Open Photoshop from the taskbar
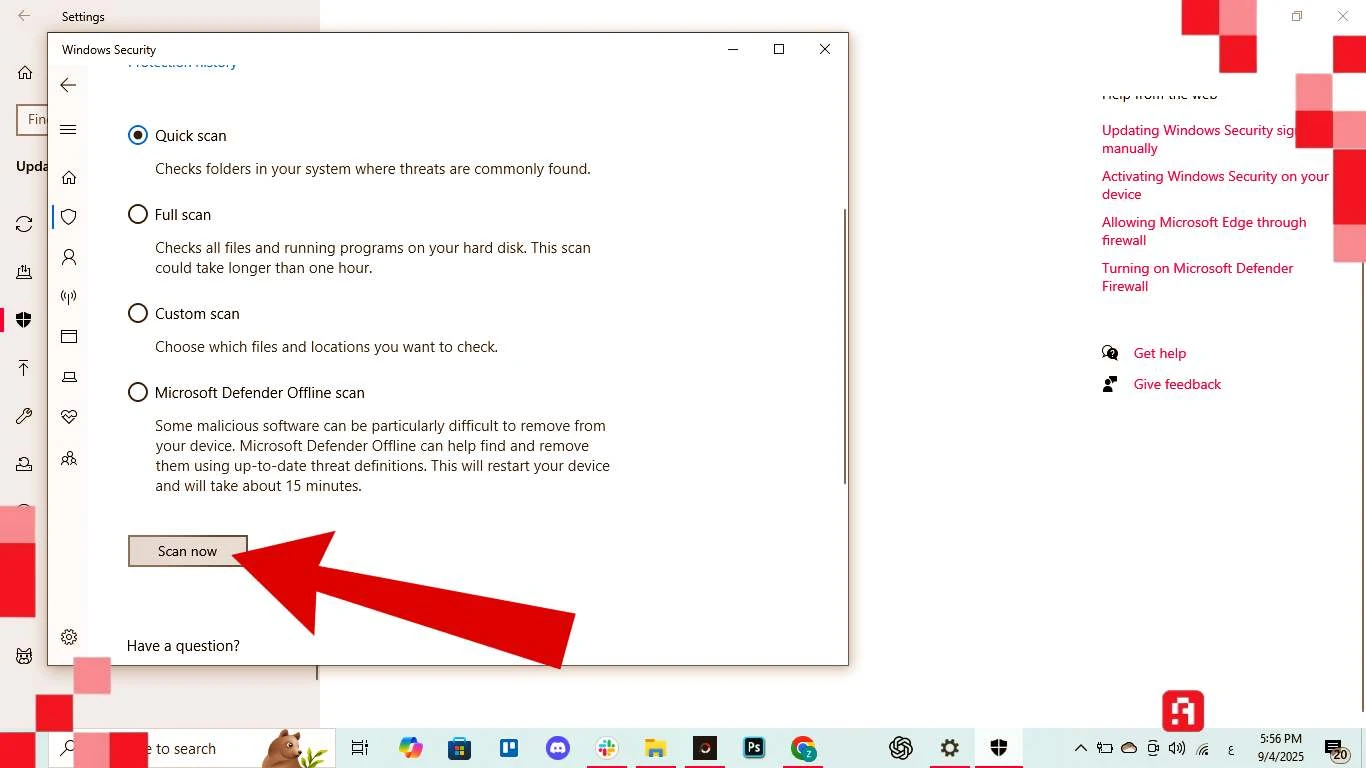 pyautogui.click(x=754, y=748)
